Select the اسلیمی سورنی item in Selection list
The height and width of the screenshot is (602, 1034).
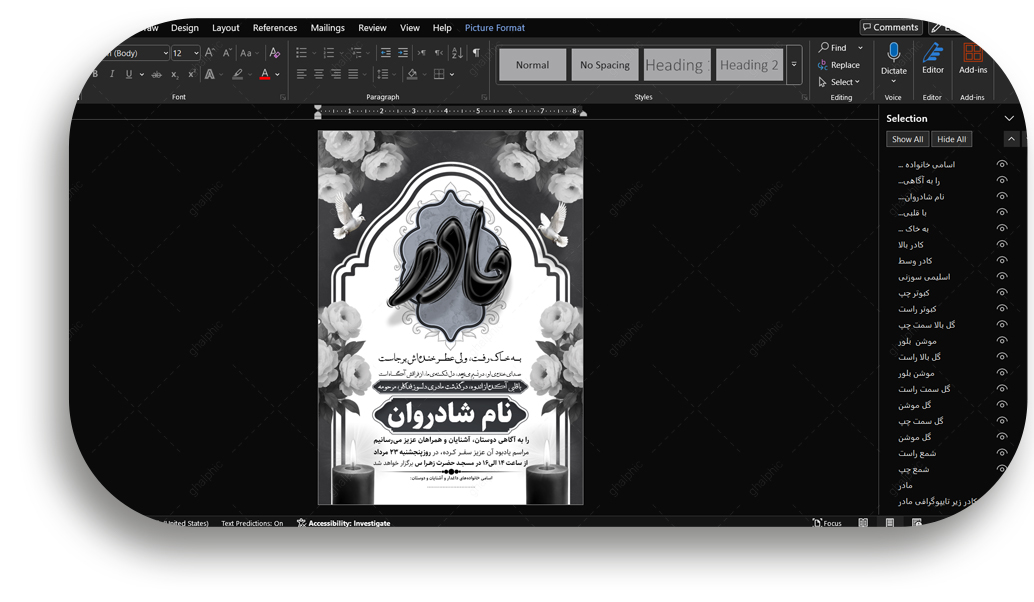click(923, 277)
